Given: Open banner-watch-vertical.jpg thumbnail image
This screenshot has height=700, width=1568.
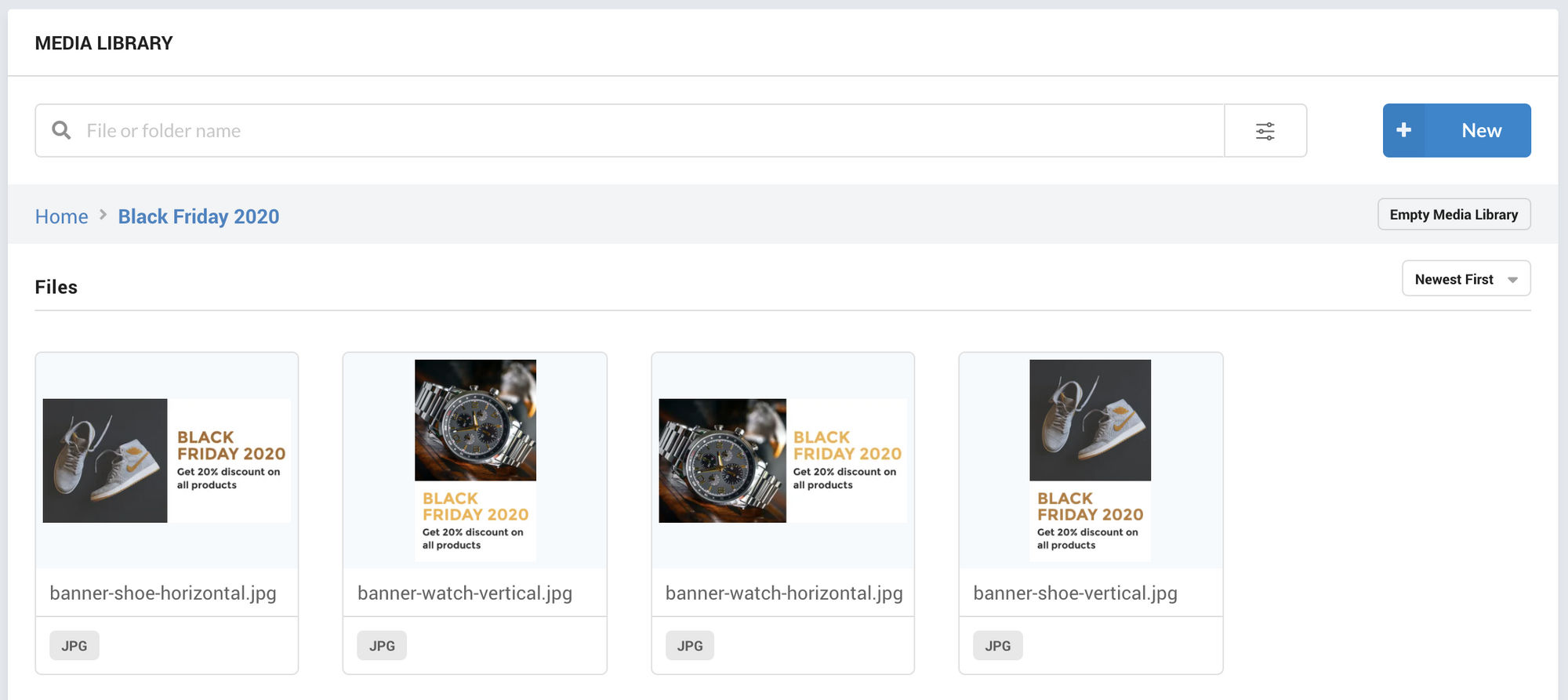Looking at the screenshot, I should (475, 461).
